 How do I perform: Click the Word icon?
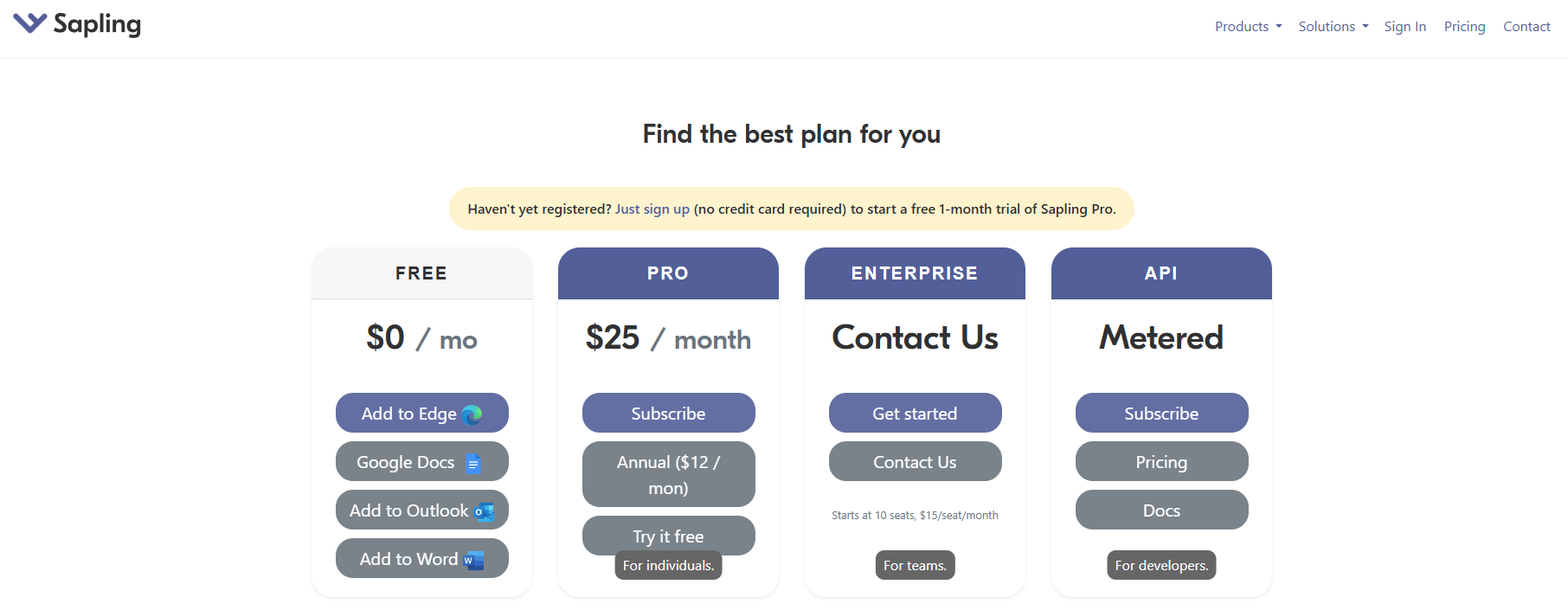(474, 560)
